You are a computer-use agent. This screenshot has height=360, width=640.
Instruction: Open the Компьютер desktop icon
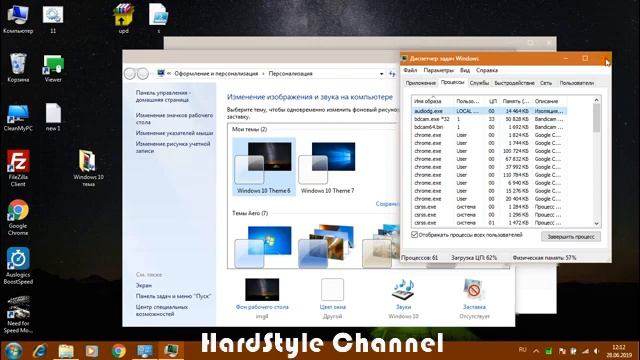18,18
